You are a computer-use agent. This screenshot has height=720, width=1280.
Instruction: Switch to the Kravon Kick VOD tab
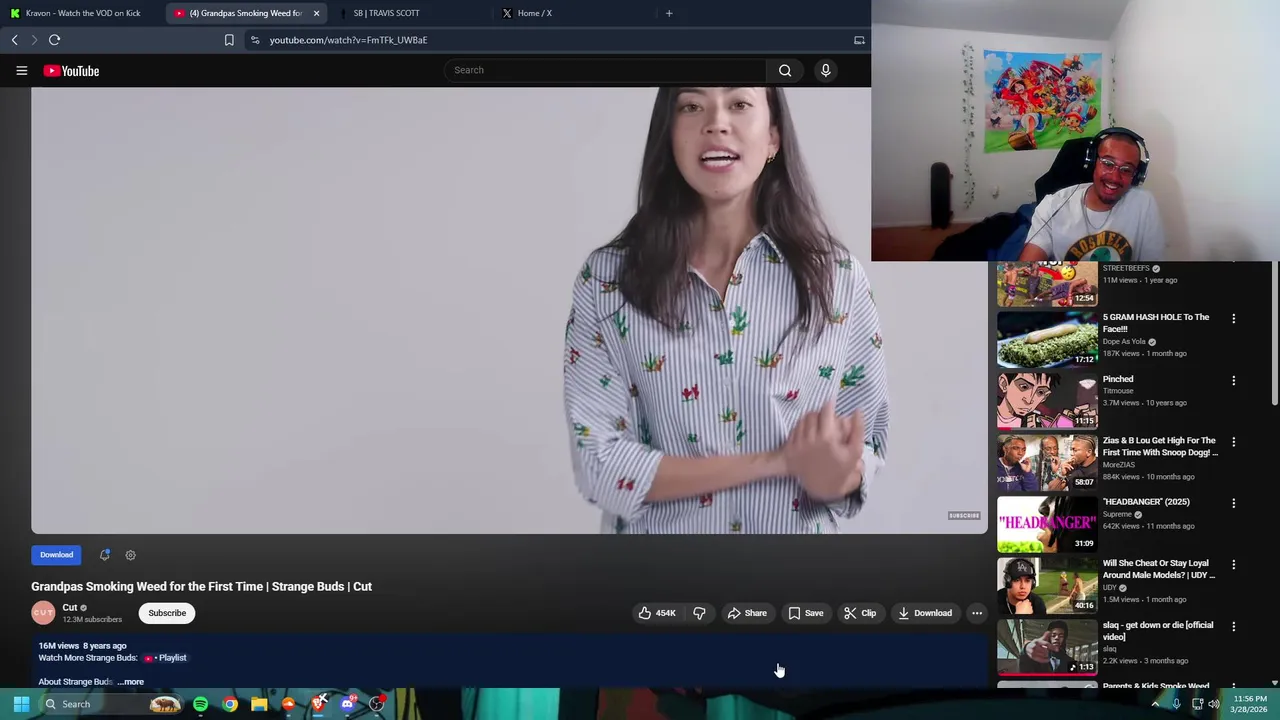83,13
